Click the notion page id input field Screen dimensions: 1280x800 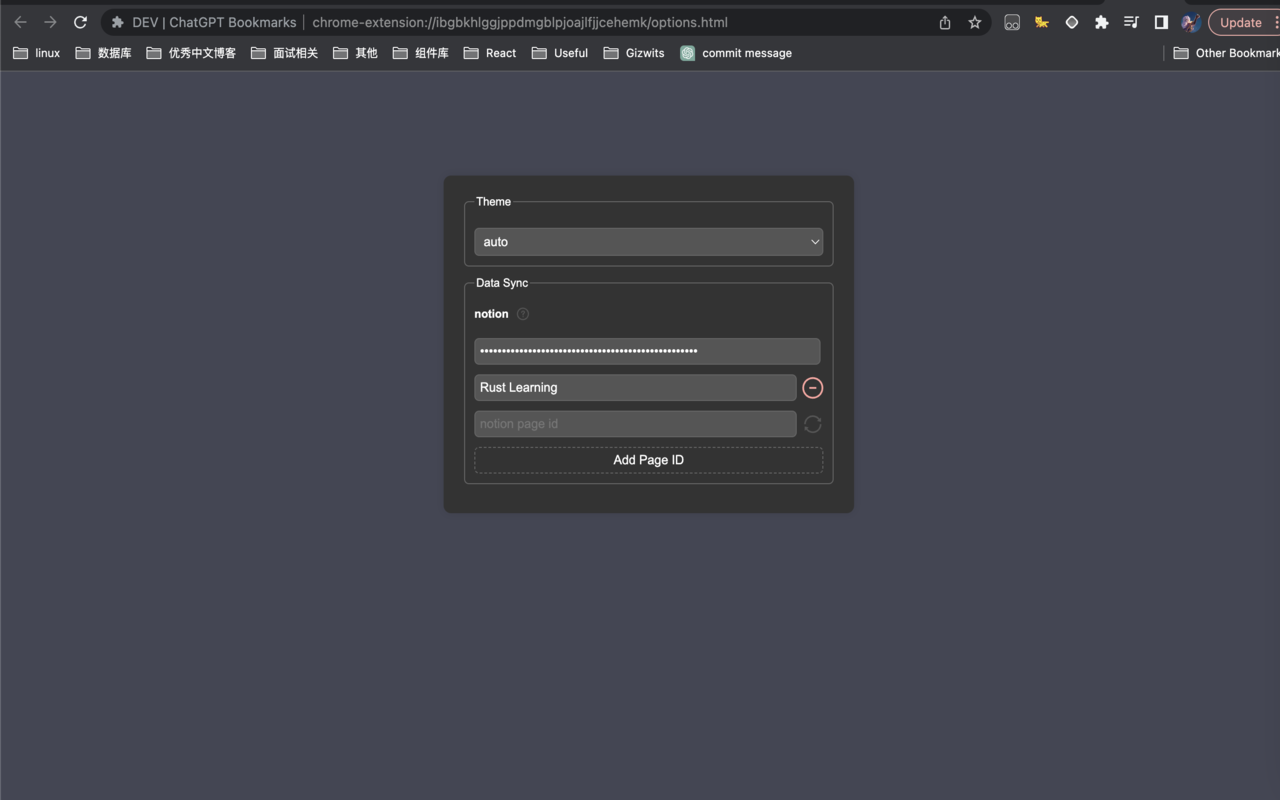[635, 423]
